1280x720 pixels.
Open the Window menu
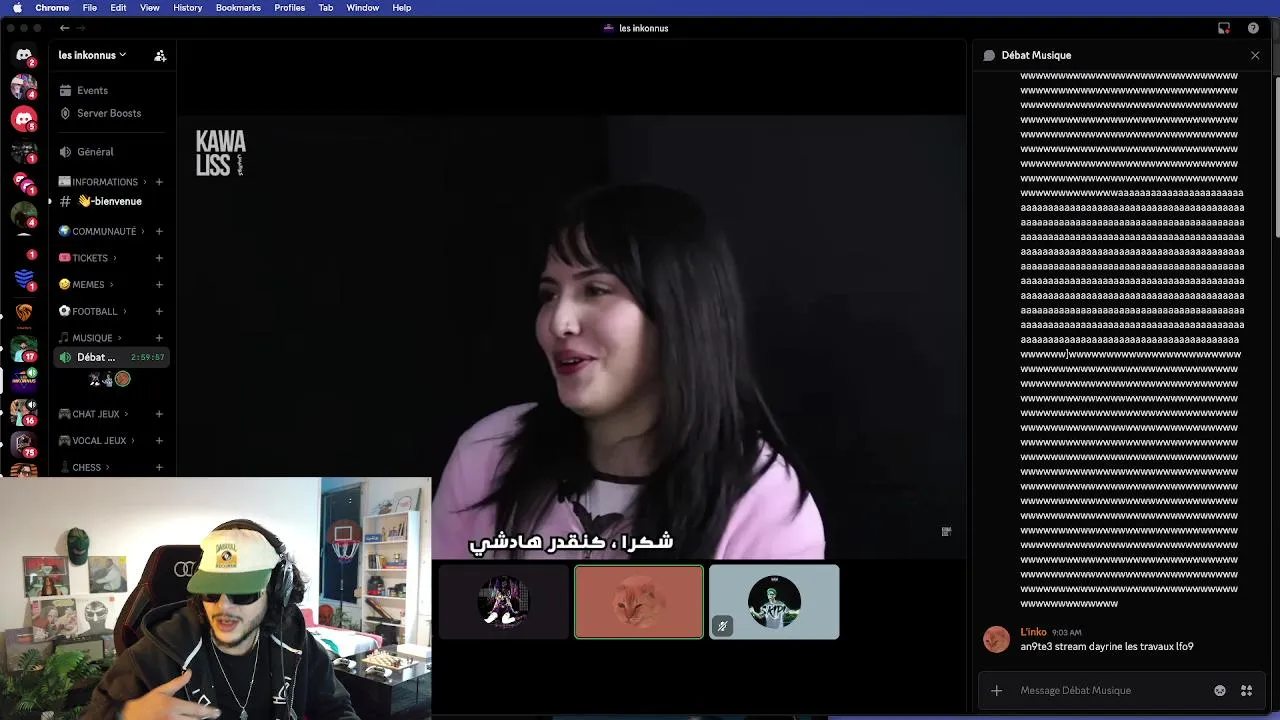362,7
